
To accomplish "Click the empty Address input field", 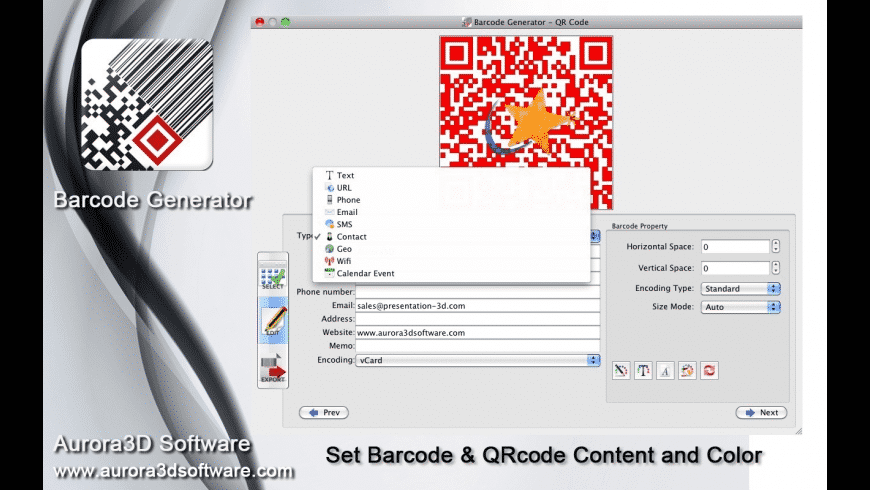I will pos(478,319).
